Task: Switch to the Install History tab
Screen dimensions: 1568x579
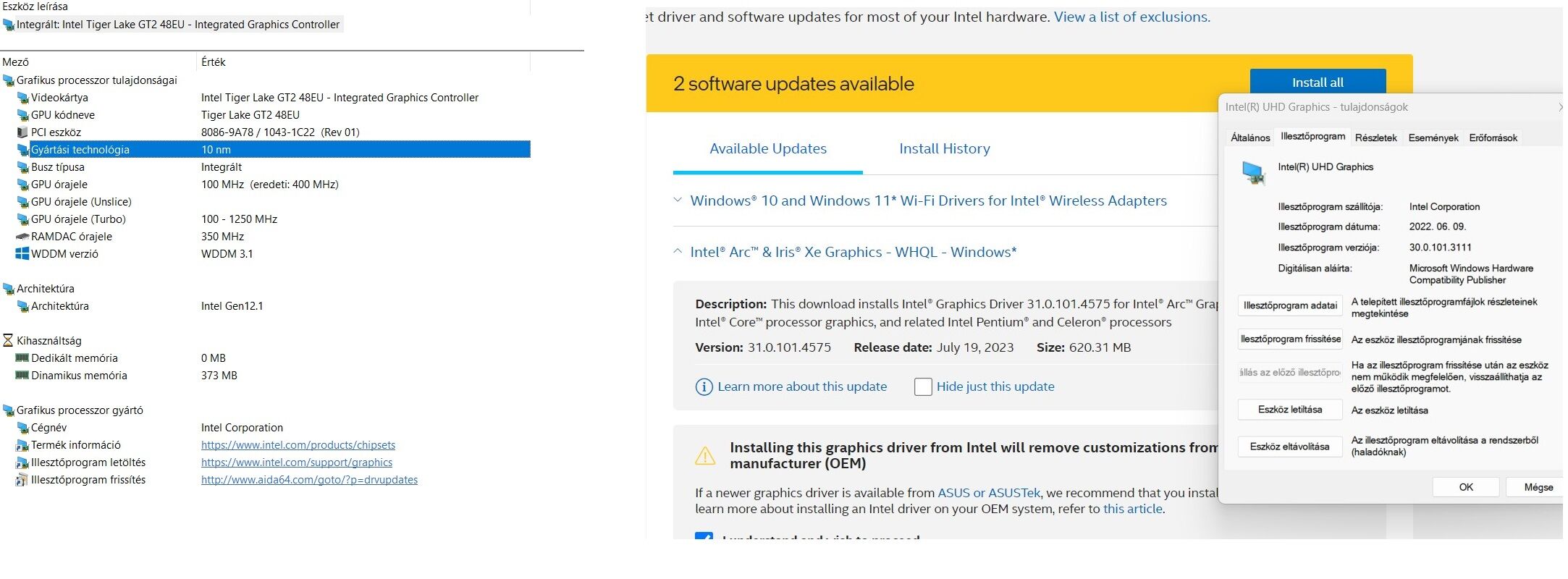Action: tap(944, 149)
